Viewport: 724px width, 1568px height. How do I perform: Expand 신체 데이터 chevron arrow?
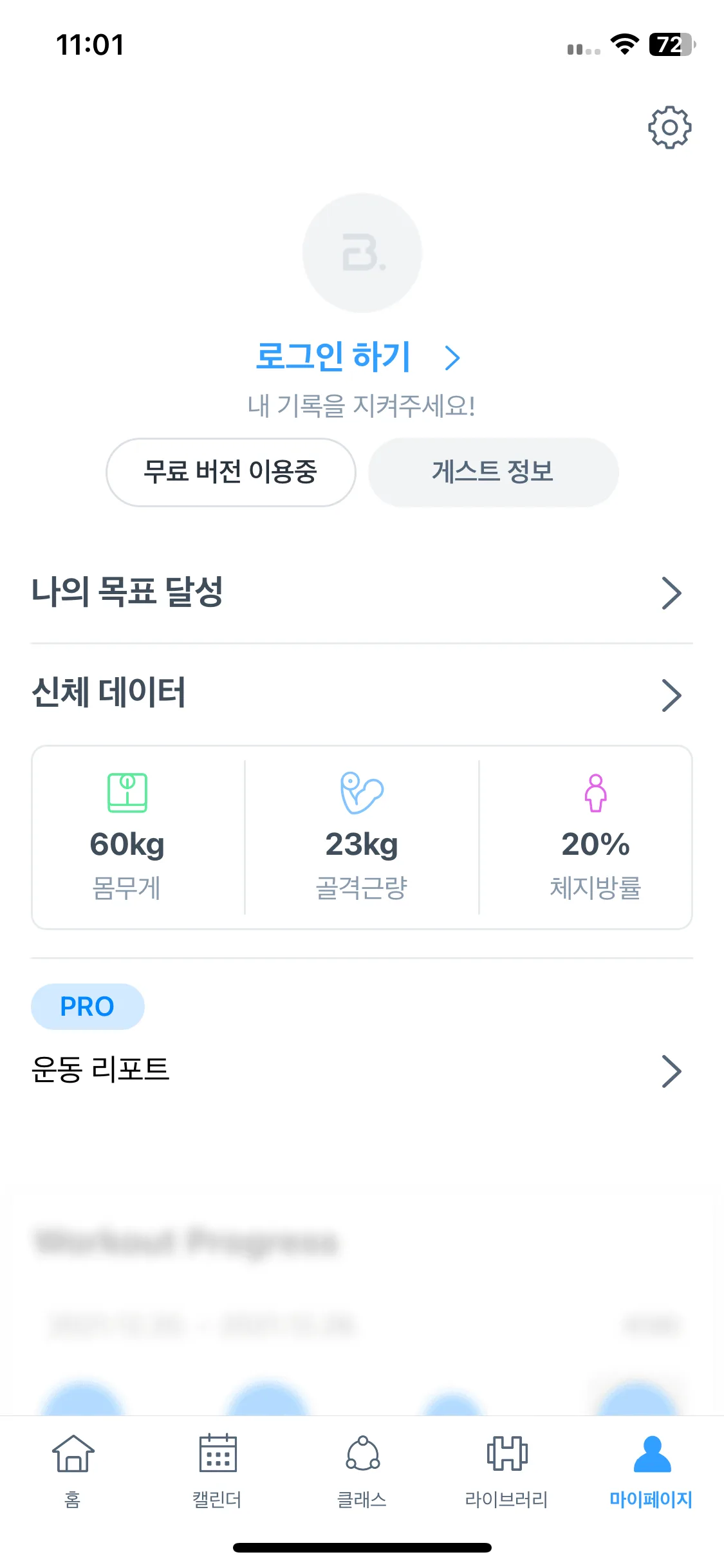[671, 696]
